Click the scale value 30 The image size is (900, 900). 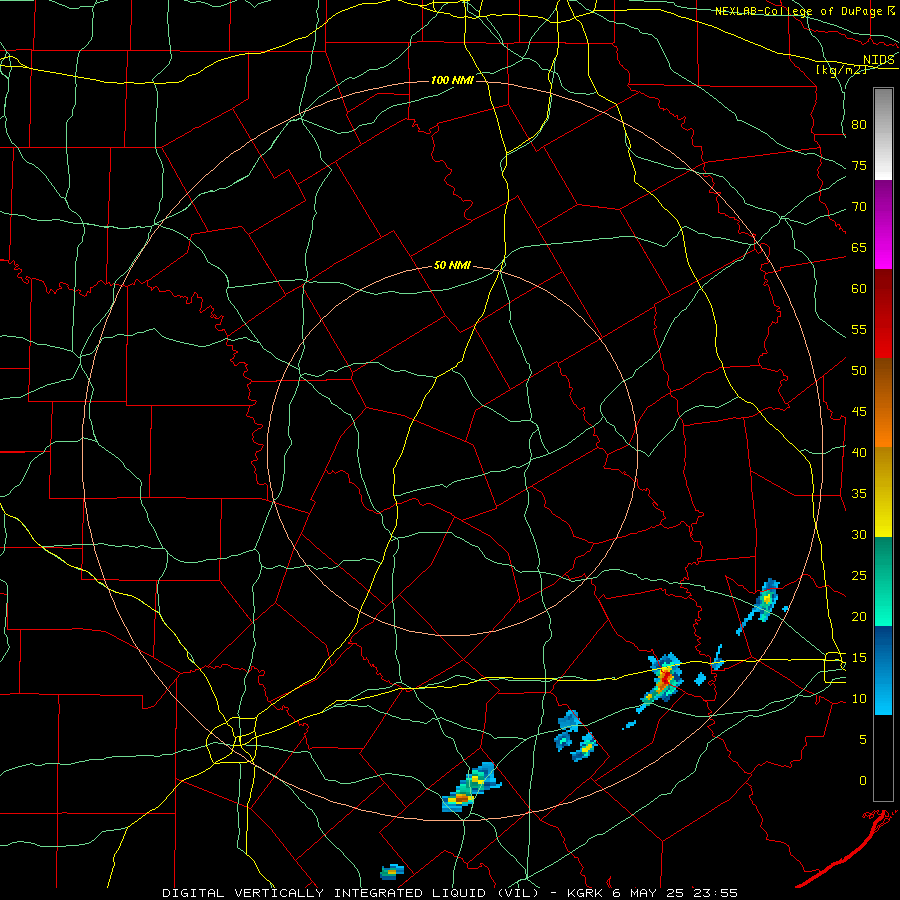point(859,535)
